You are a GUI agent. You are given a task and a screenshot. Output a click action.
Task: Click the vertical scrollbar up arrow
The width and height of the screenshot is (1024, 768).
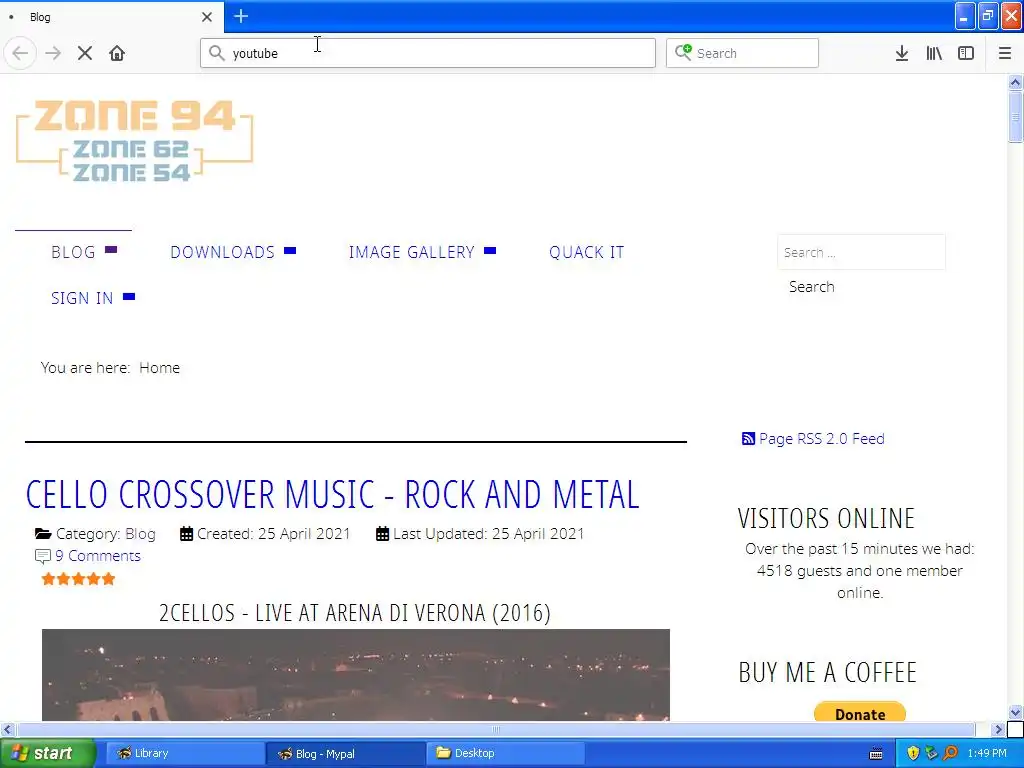1015,82
